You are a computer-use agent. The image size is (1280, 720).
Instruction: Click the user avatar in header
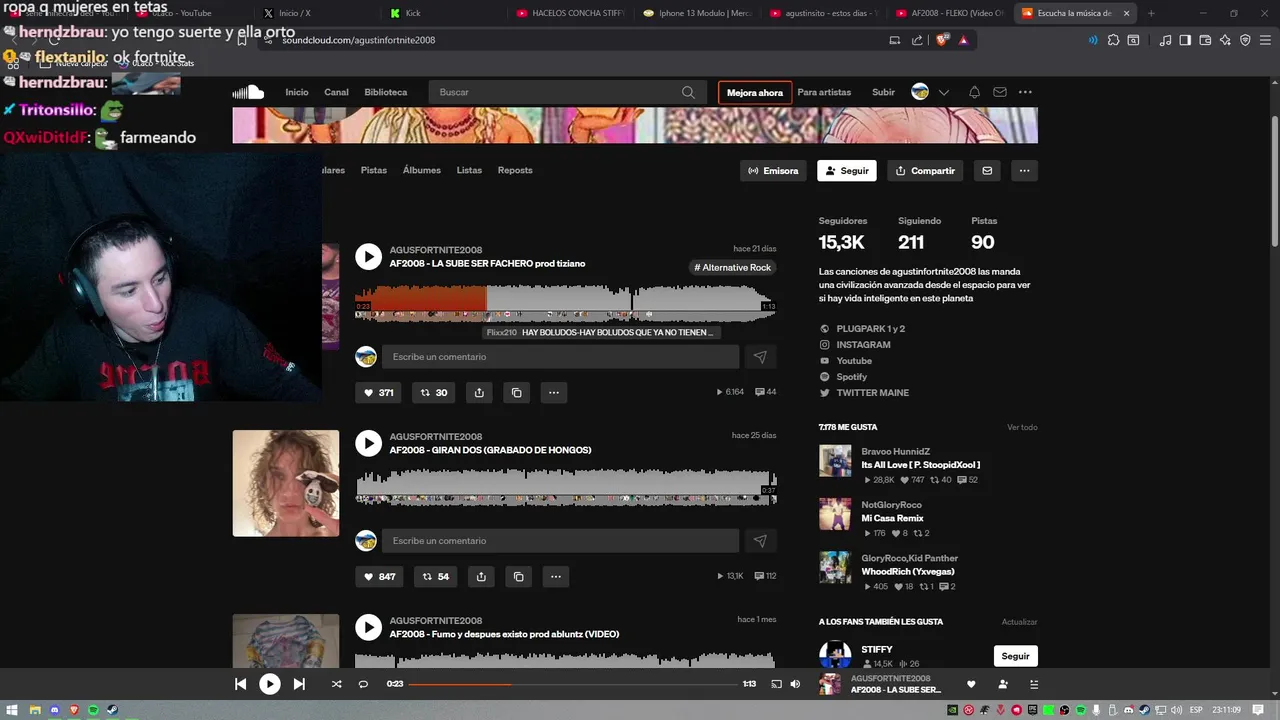tap(920, 92)
